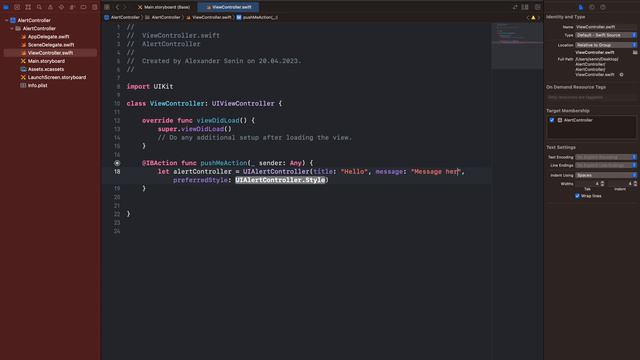Image resolution: width=640 pixels, height=360 pixels.
Task: Click the related items grid icon
Action: pos(107,7)
